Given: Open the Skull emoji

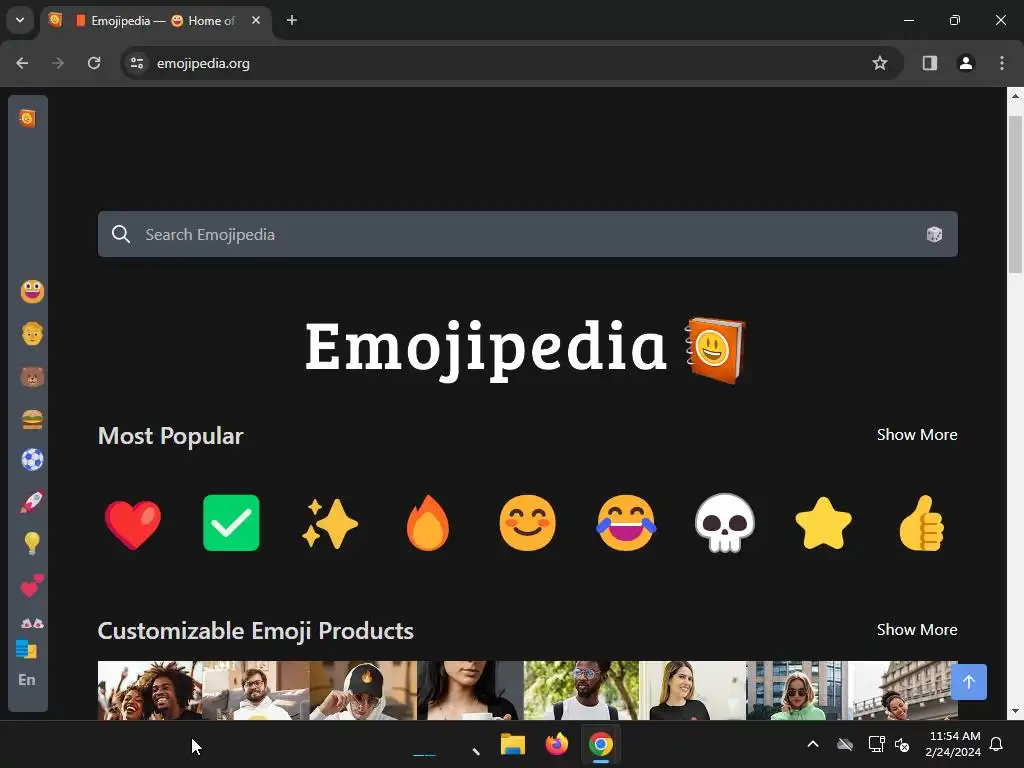Looking at the screenshot, I should pyautogui.click(x=725, y=523).
